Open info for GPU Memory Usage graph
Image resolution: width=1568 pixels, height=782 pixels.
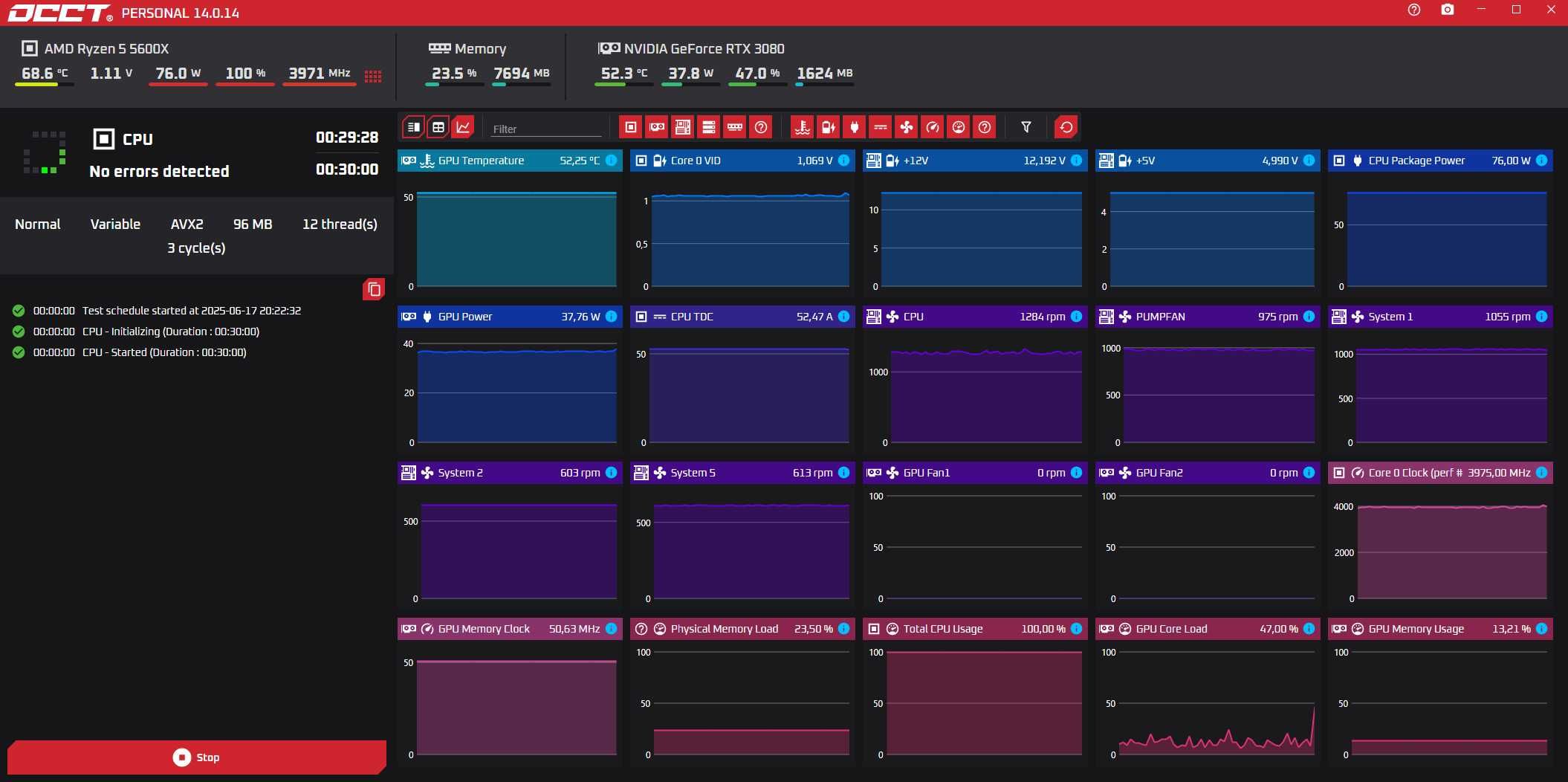pos(1541,629)
